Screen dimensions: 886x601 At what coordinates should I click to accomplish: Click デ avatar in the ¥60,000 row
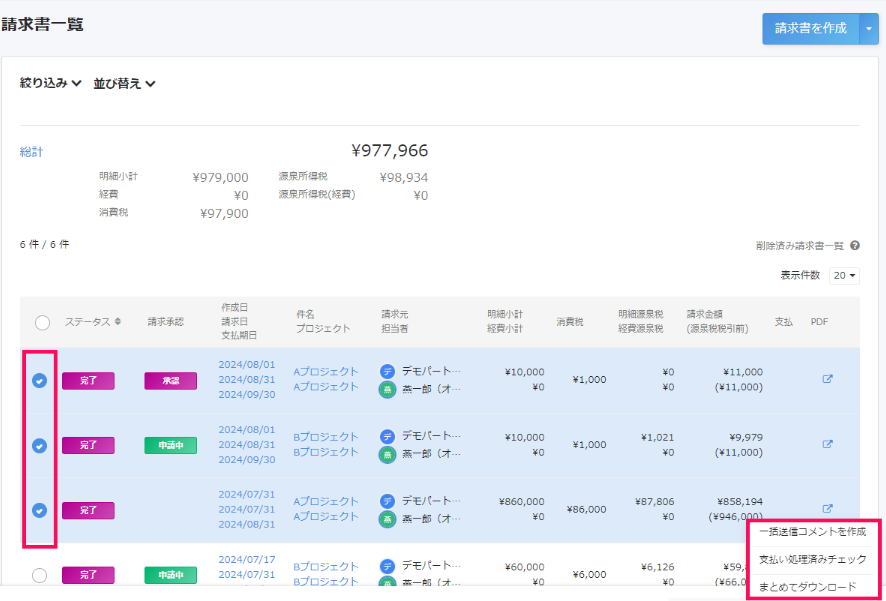pyautogui.click(x=388, y=566)
